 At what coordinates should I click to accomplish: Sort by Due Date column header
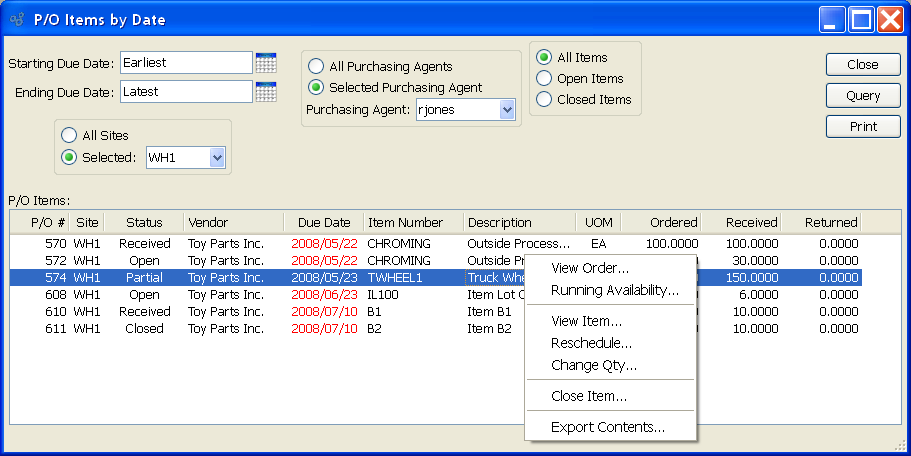324,222
